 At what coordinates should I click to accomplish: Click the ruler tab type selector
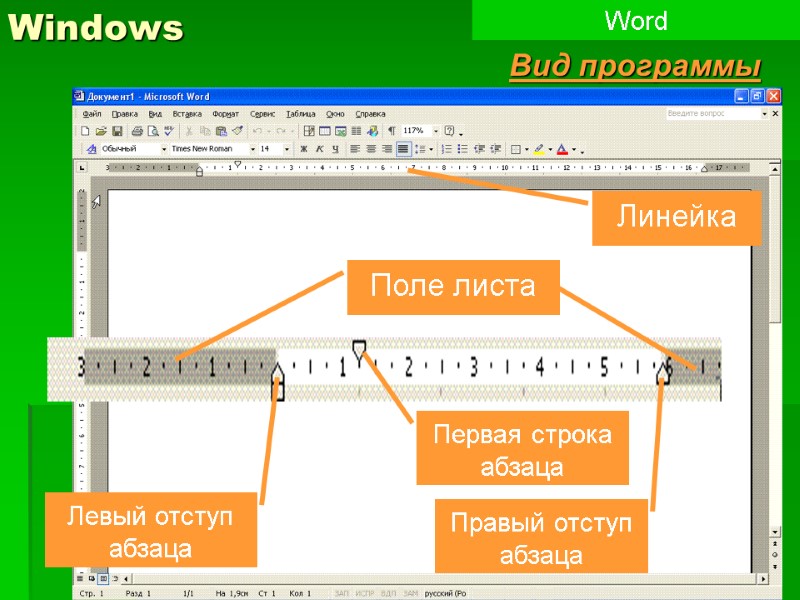tap(82, 167)
